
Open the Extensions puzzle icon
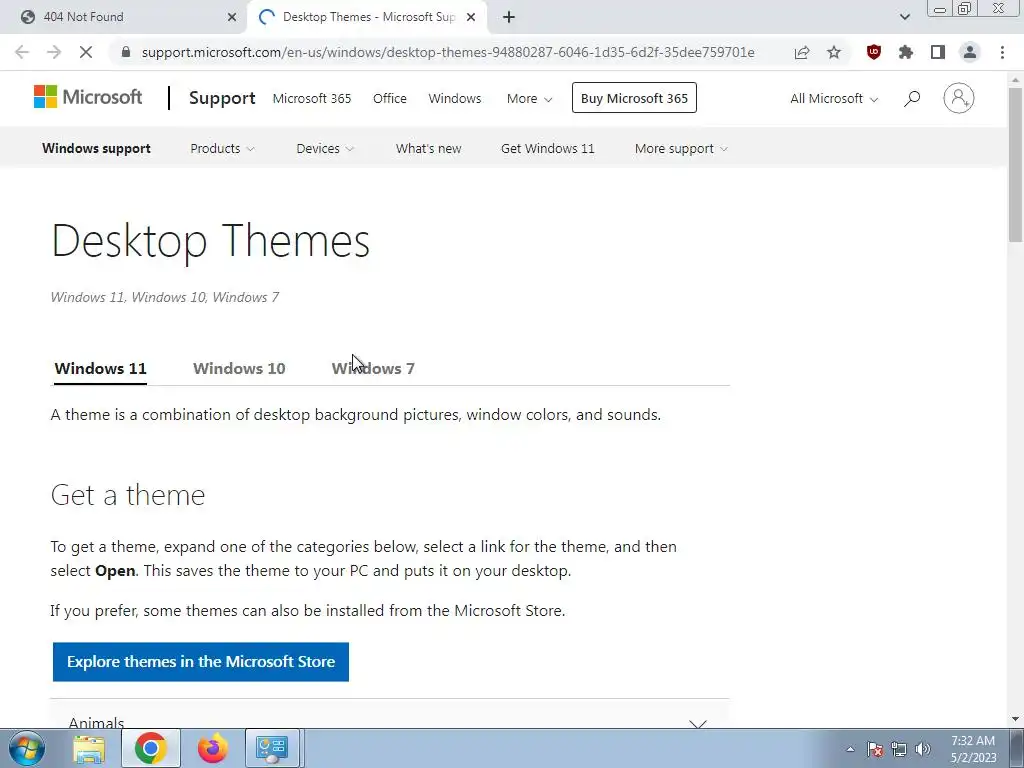906,52
